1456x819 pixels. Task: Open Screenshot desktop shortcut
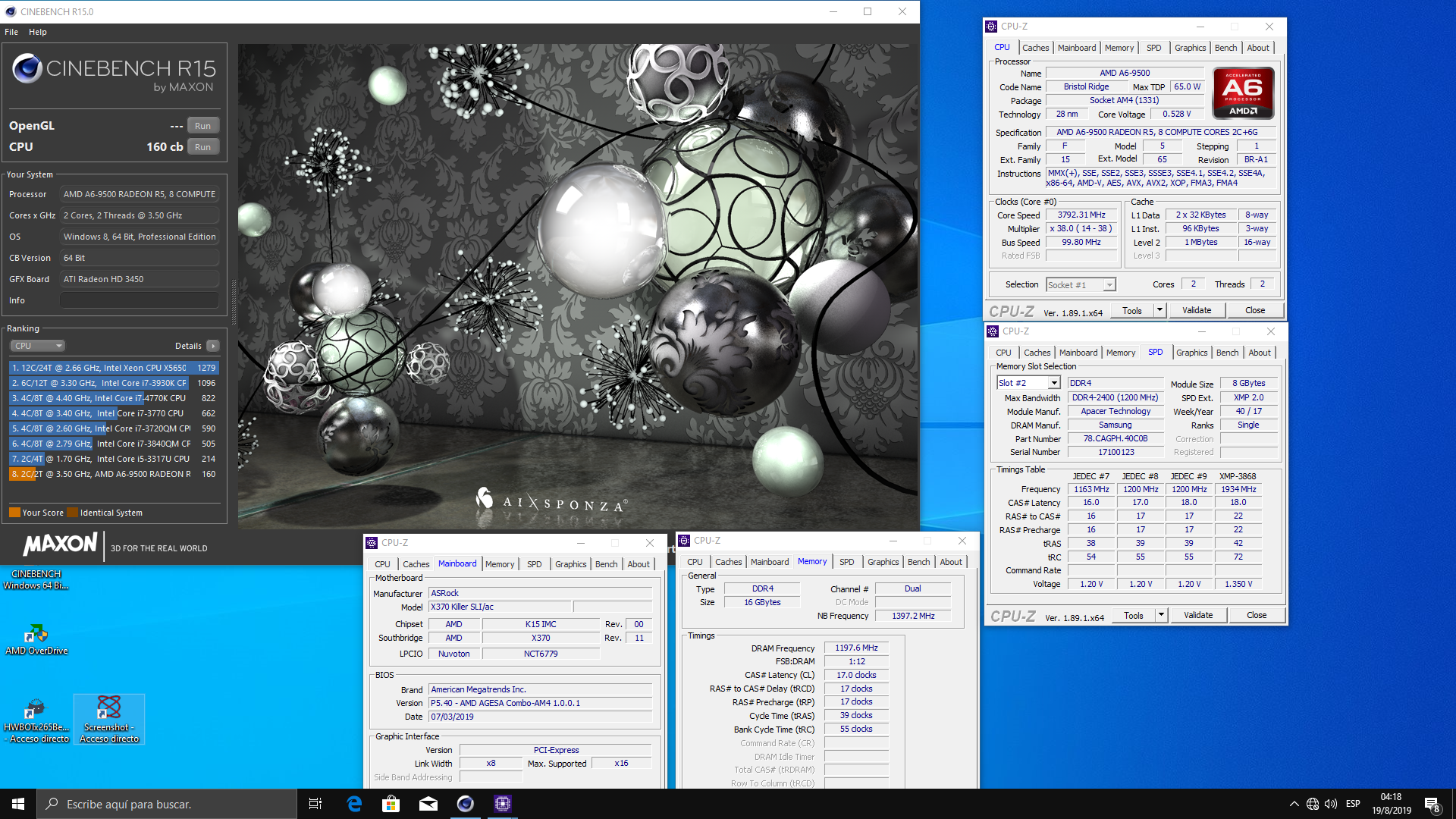pos(109,720)
